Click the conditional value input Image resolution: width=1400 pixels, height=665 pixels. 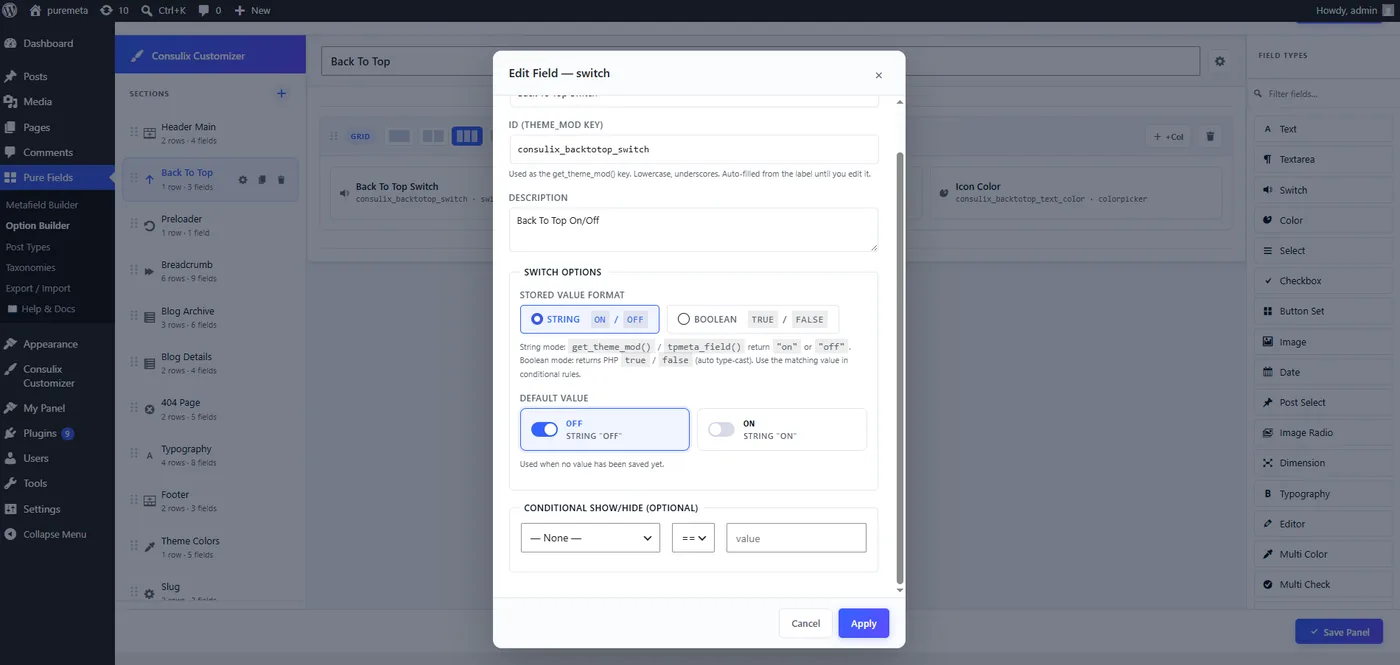(x=796, y=538)
